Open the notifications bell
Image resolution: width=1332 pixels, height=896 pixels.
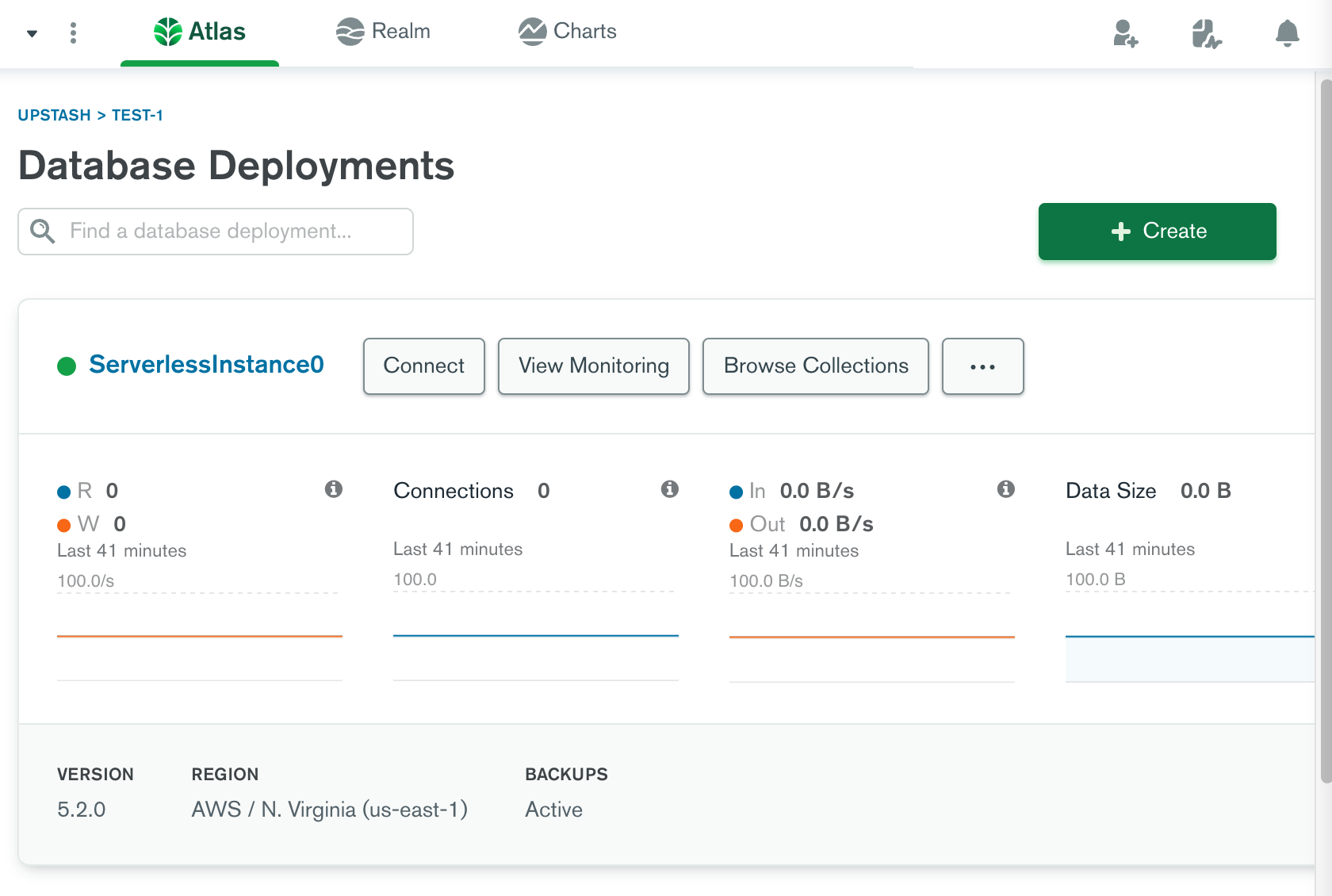pyautogui.click(x=1287, y=33)
